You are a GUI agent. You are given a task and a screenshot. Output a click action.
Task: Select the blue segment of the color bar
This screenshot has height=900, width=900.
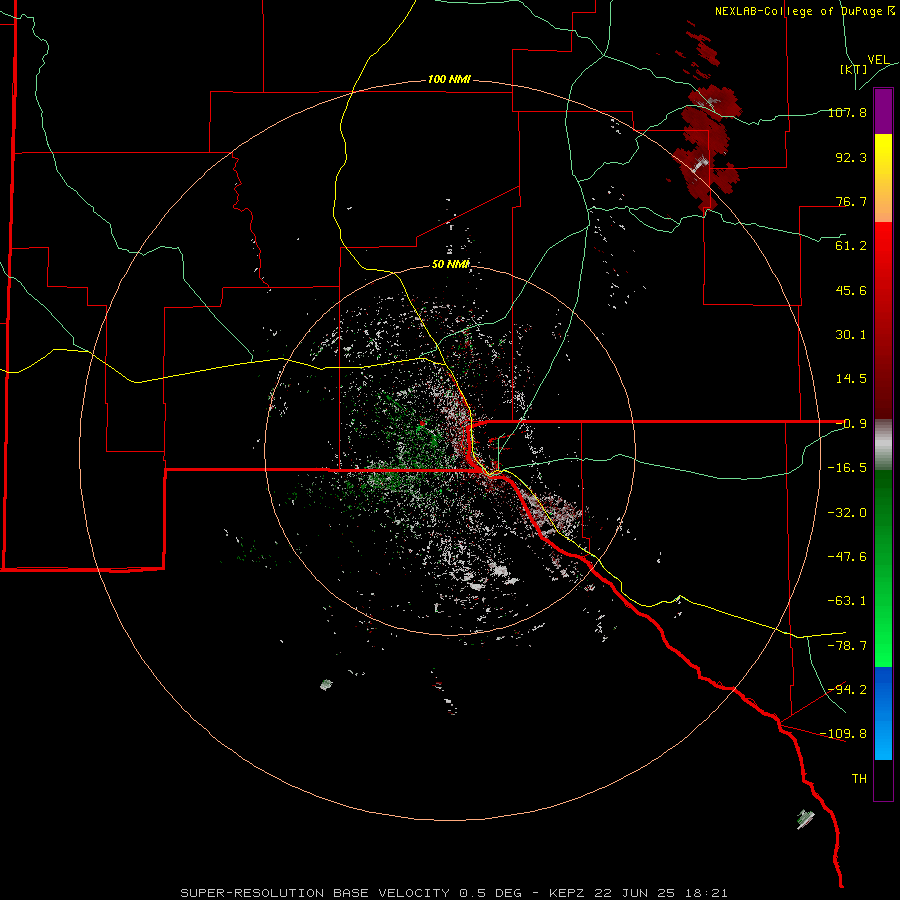(x=883, y=713)
